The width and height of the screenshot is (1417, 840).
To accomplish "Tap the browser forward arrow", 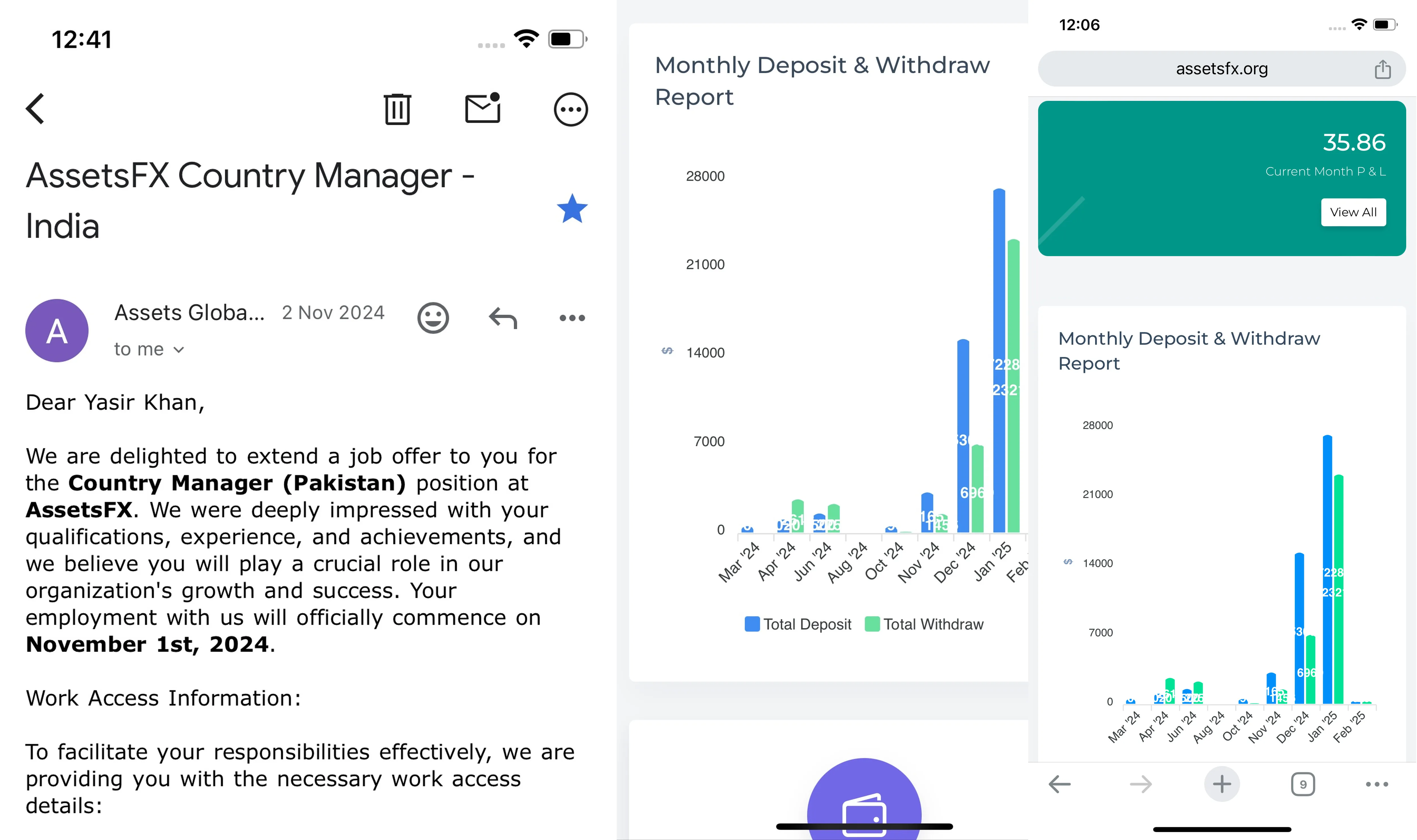I will pyautogui.click(x=1140, y=784).
